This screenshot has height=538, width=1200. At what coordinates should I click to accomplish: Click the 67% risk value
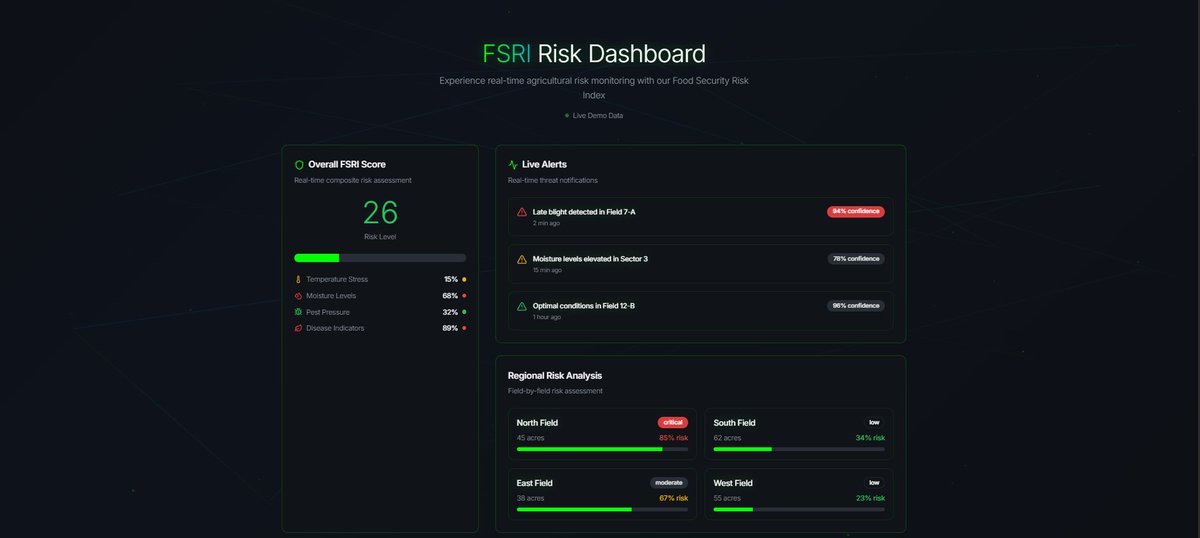pos(673,498)
